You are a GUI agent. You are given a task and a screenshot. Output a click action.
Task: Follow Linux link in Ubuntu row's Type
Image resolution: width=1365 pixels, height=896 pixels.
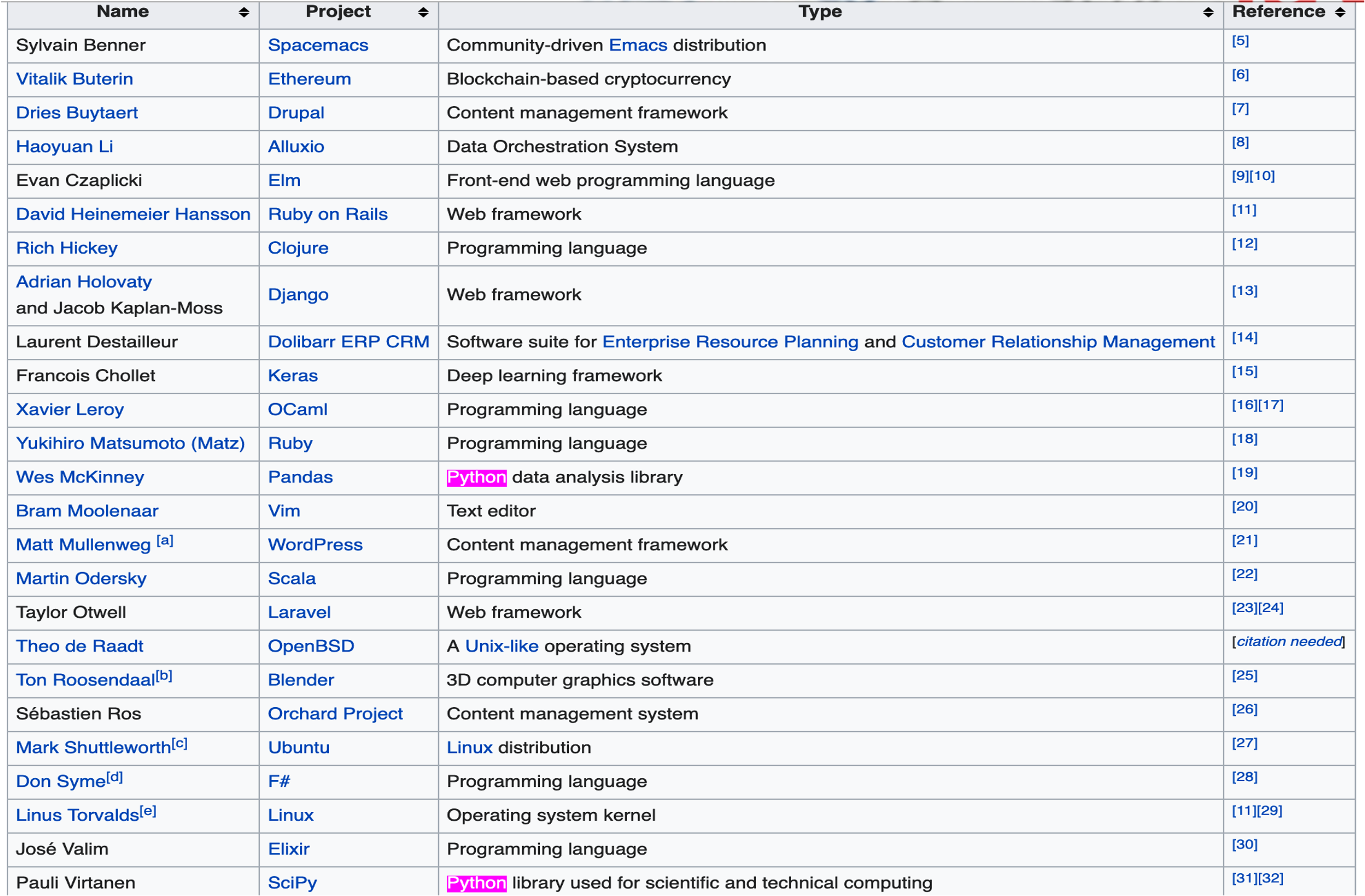[469, 749]
